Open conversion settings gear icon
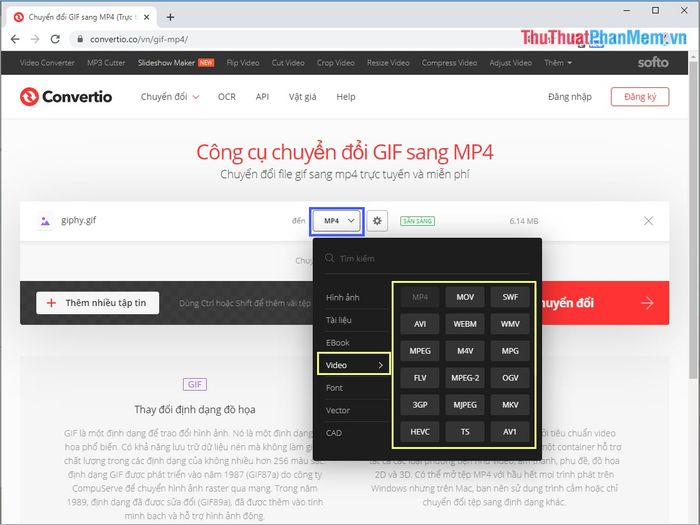 point(377,221)
